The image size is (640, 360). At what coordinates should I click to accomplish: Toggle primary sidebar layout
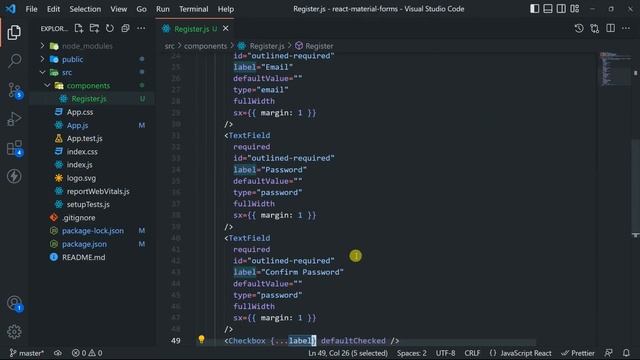click(534, 9)
